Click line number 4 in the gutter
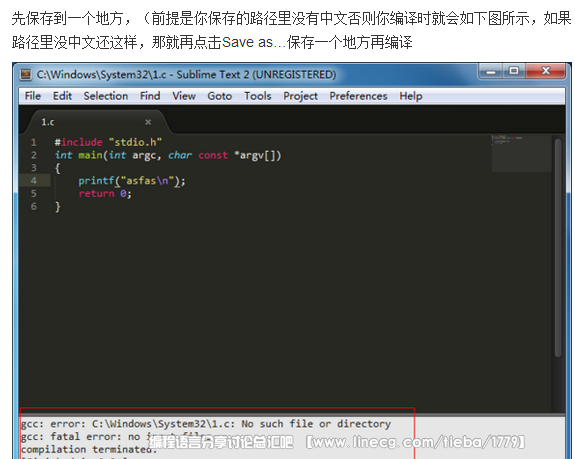The width and height of the screenshot is (575, 459). [34, 181]
